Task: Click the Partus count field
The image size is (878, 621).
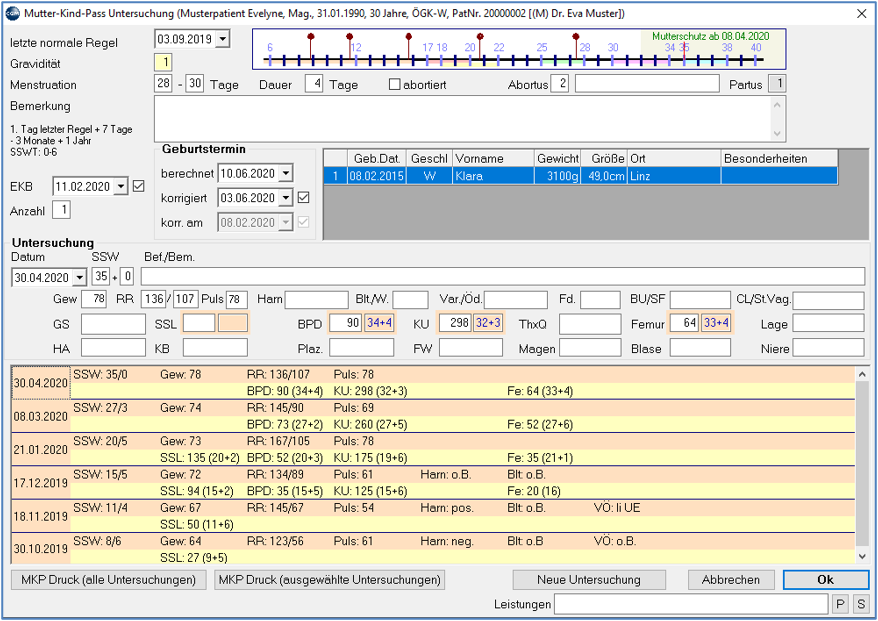Action: [777, 83]
